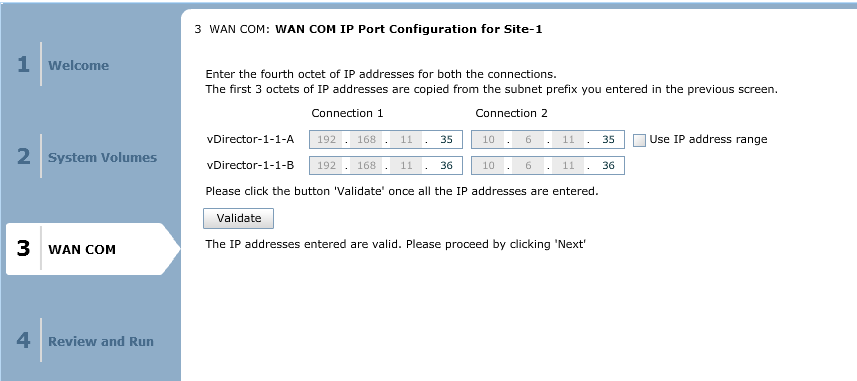Click the 10 octet for vDirector-1-1-A Connection 2
Screen dimensions: 857x381
(489, 139)
